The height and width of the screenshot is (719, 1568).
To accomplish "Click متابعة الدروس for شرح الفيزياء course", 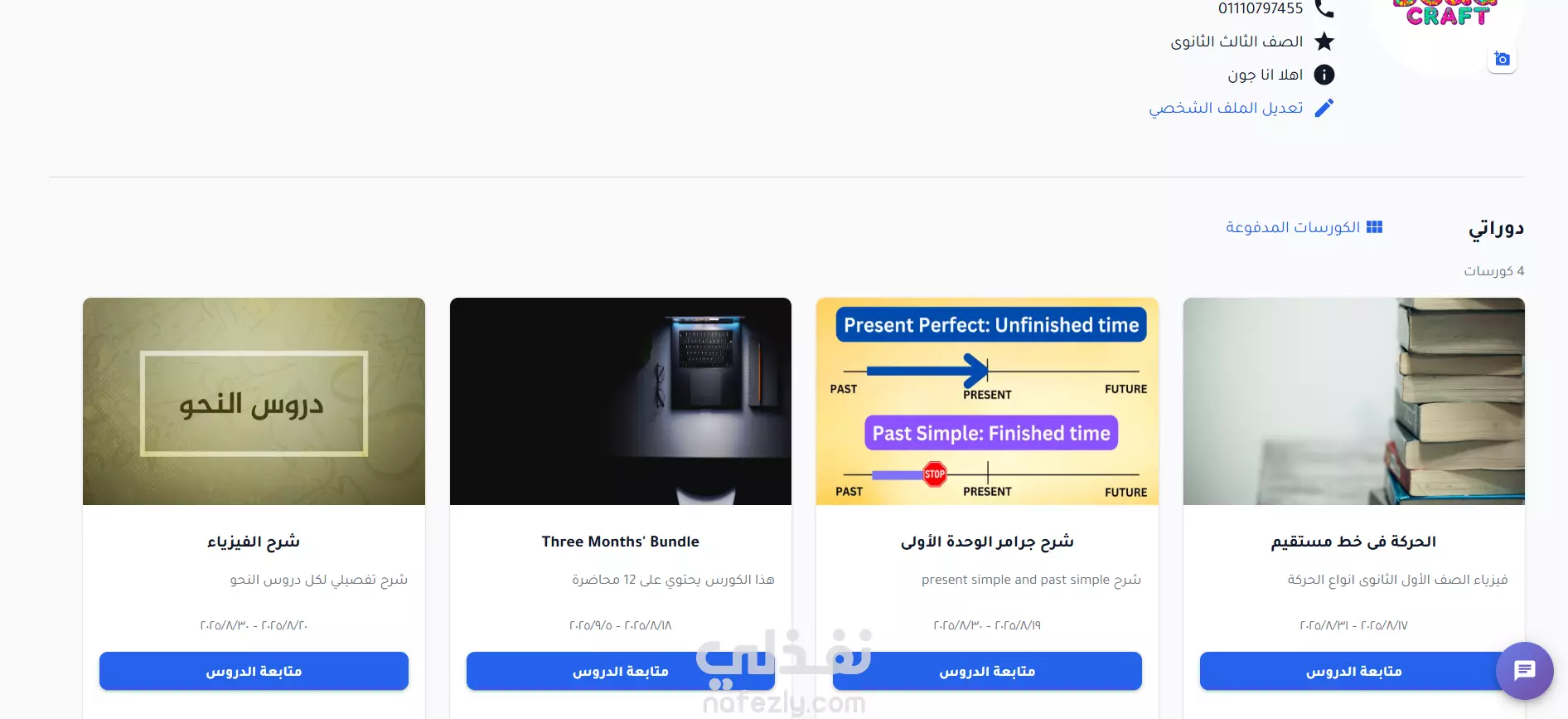I will point(254,671).
